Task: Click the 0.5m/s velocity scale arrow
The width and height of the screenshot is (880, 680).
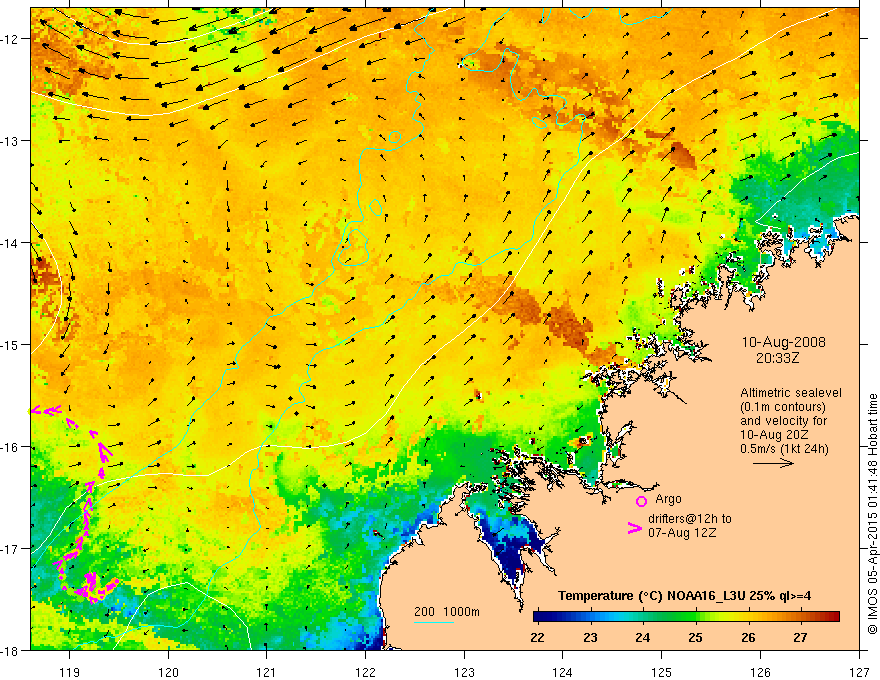Action: click(773, 463)
